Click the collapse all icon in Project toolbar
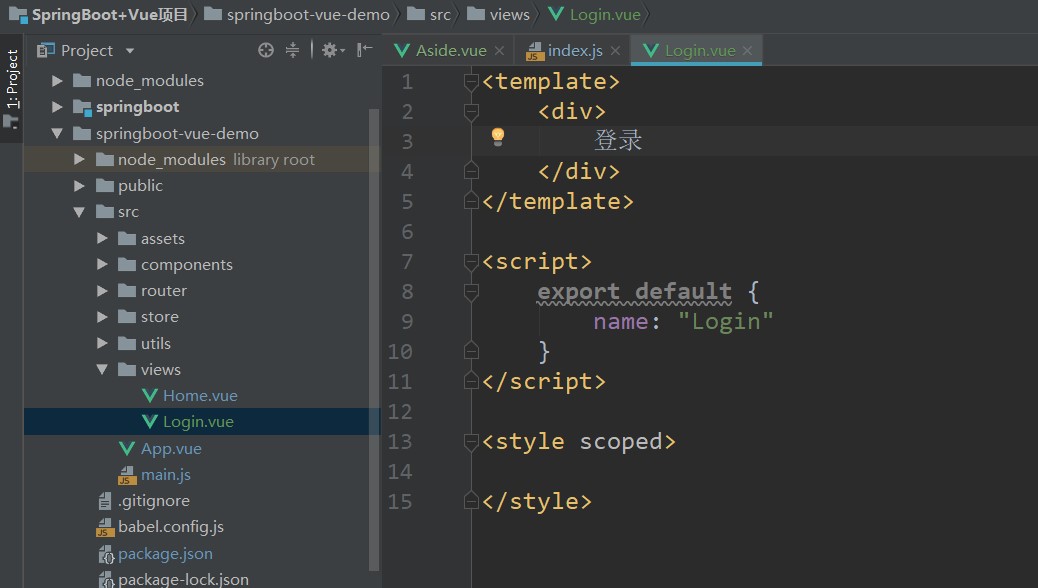 292,50
